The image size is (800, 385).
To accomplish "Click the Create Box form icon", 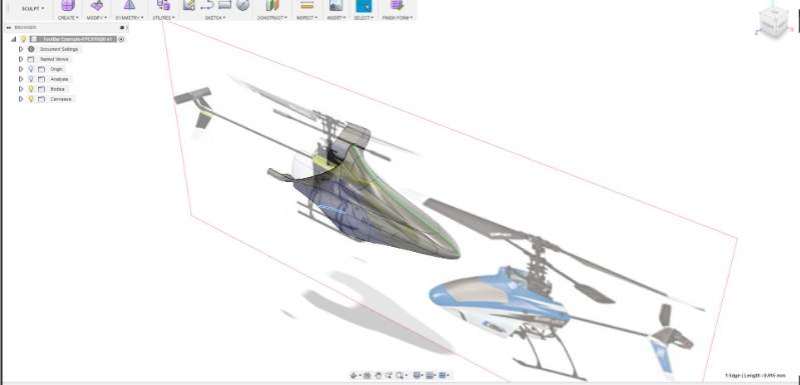I will click(x=67, y=5).
